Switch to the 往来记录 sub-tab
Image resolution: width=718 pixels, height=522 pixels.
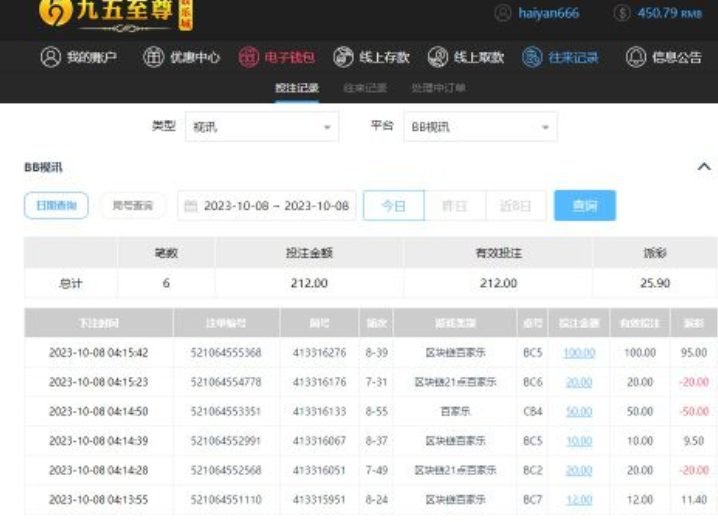tap(365, 87)
